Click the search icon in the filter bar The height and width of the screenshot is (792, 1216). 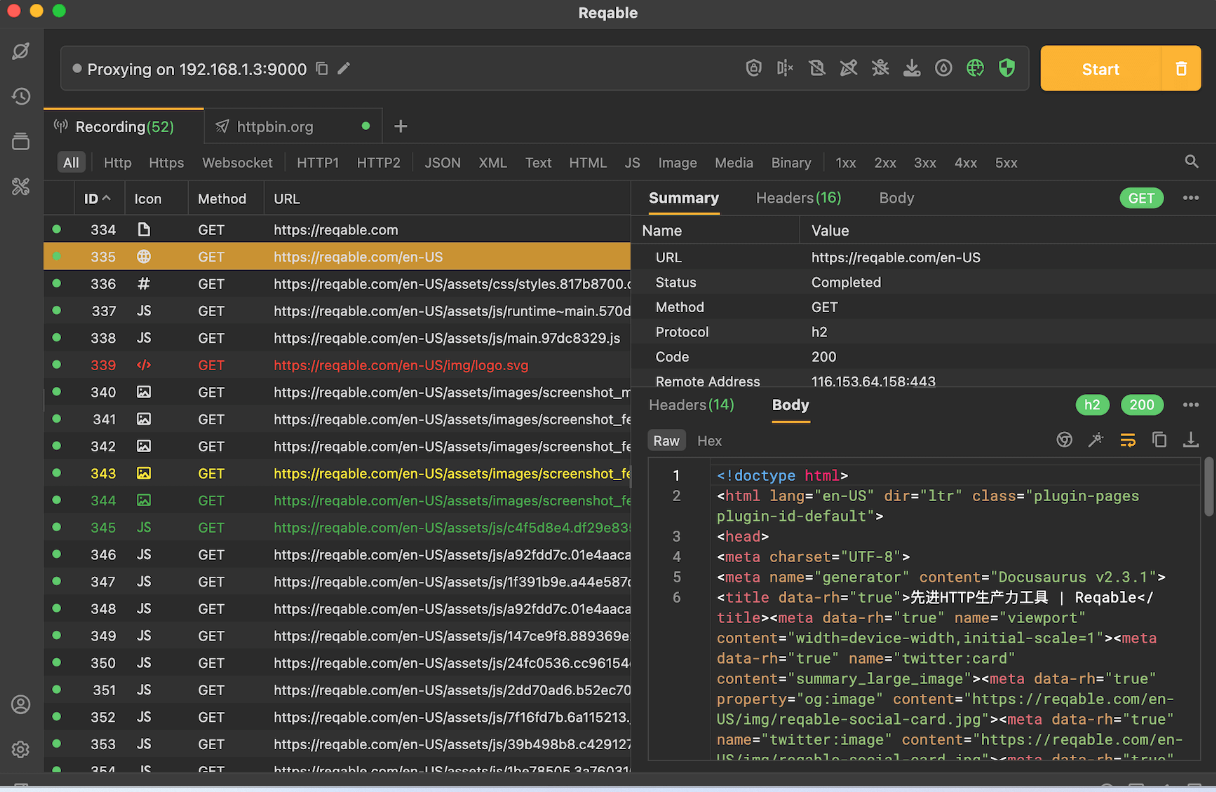coord(1191,162)
